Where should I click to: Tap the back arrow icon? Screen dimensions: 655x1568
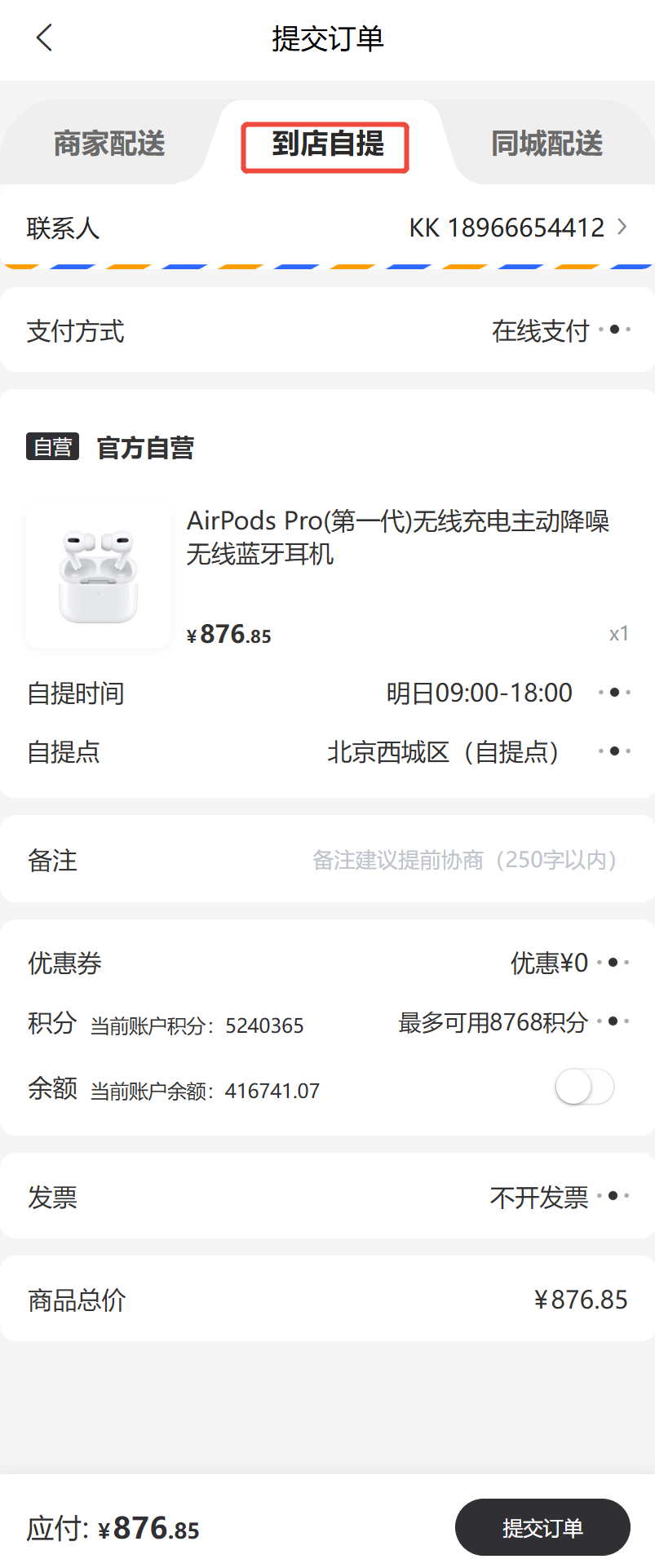pos(45,38)
